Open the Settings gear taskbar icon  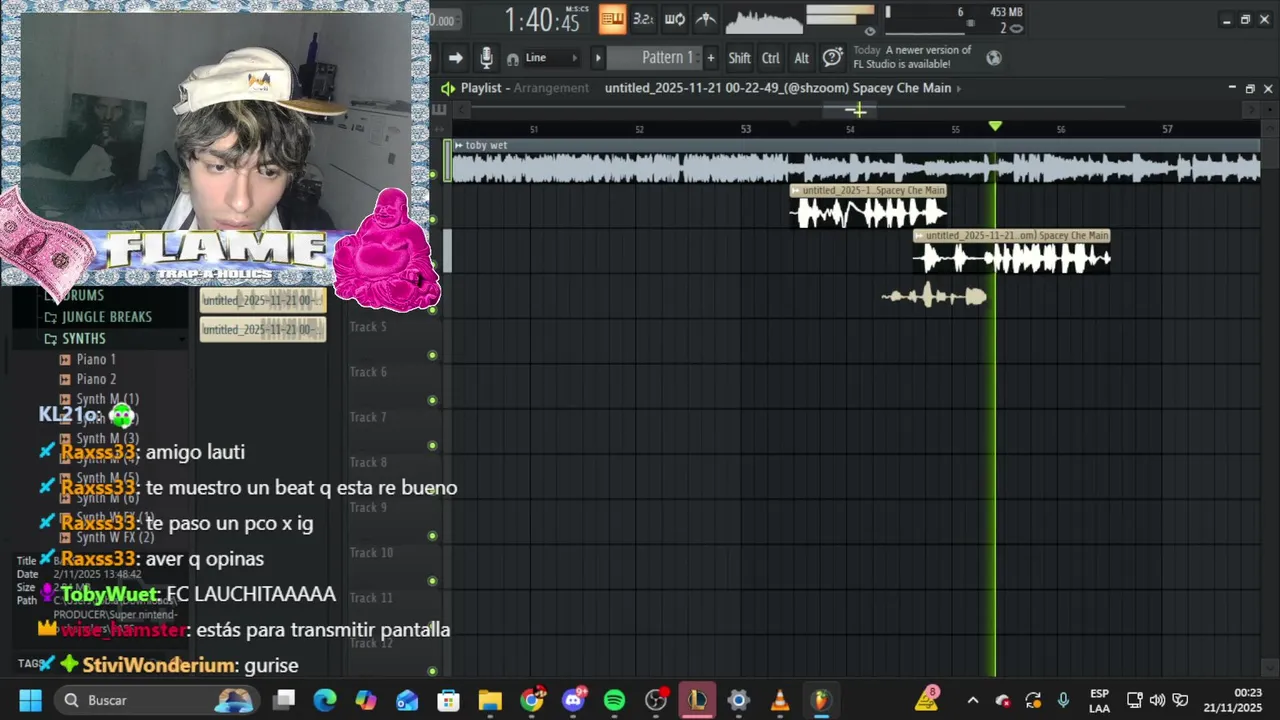(738, 700)
